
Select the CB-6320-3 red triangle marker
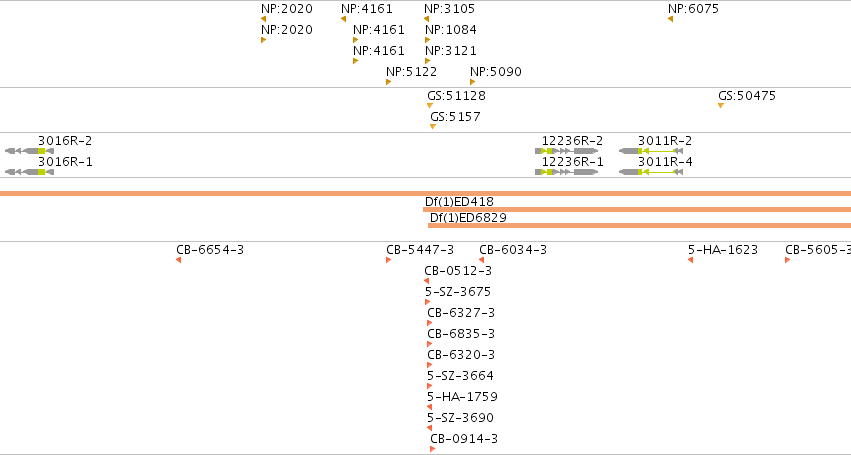click(430, 365)
